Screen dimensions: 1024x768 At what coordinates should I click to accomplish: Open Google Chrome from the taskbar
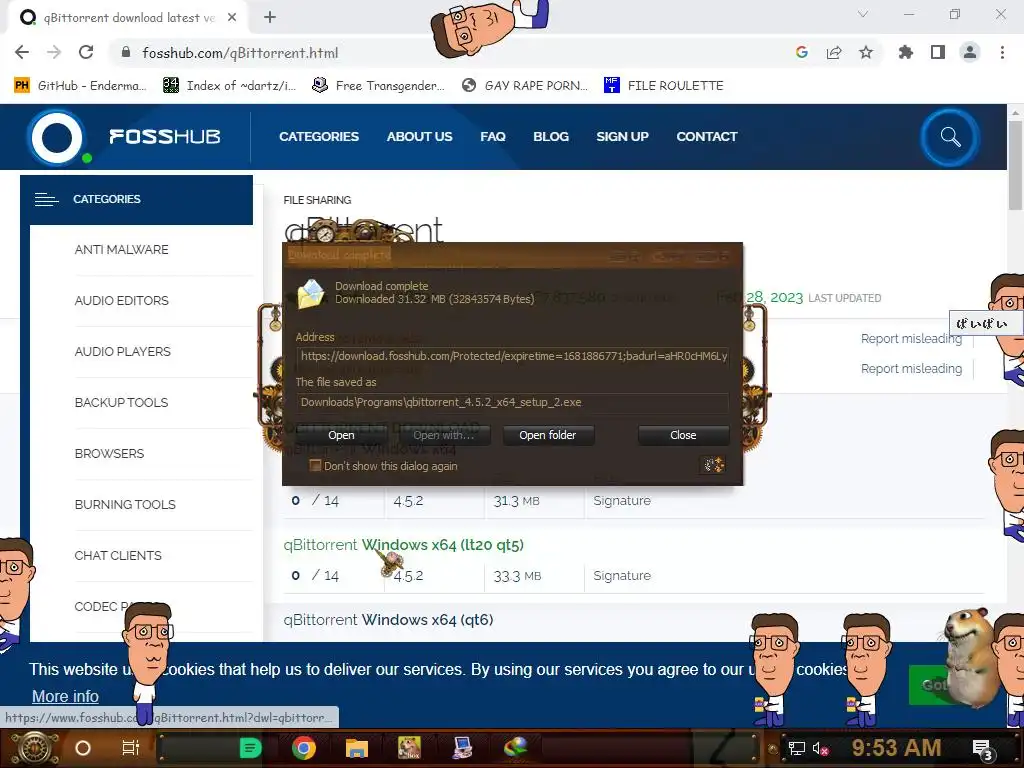click(304, 748)
